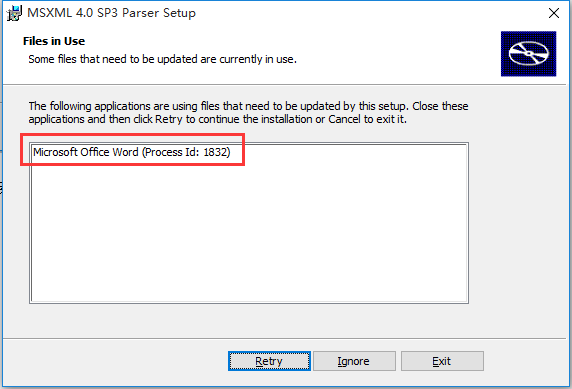Image resolution: width=572 pixels, height=389 pixels.
Task: Close the MSXML Parser Setup dialog
Action: pyautogui.click(x=554, y=13)
